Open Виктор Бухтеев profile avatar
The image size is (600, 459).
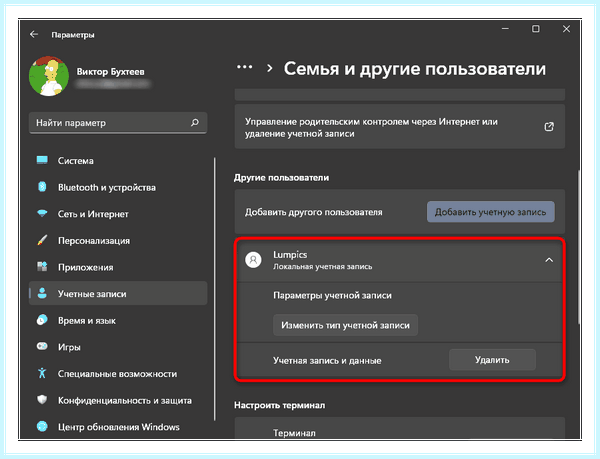tap(49, 76)
